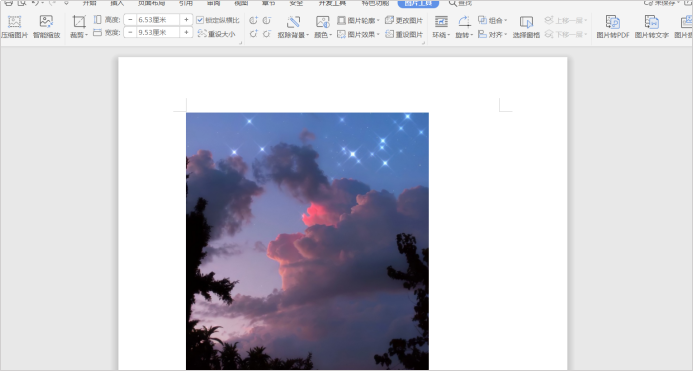This screenshot has width=694, height=372.
Task: Switch to the 图片工具 picture tools tab
Action: pyautogui.click(x=418, y=4)
